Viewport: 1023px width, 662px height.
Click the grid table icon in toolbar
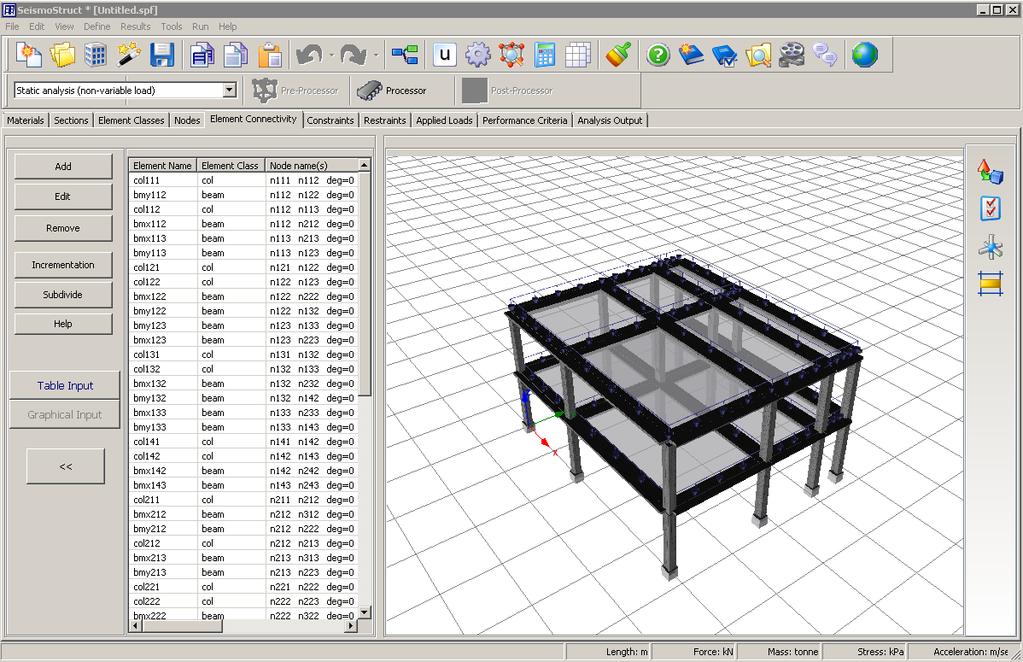point(577,55)
